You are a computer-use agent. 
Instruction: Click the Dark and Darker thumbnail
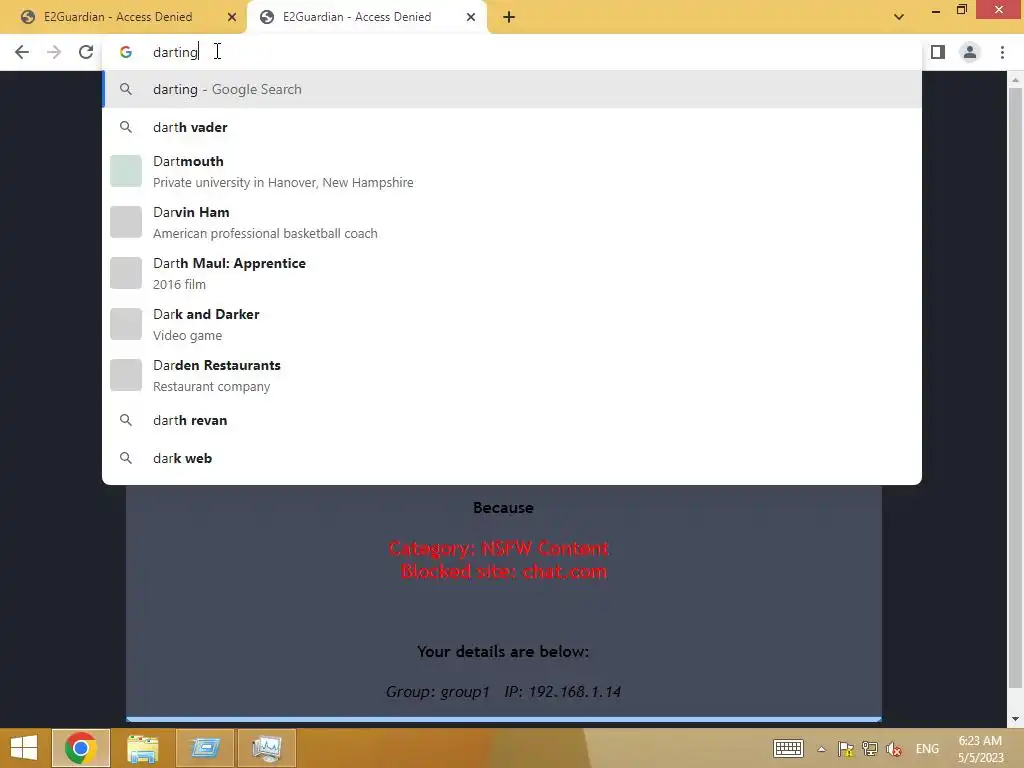click(x=125, y=324)
